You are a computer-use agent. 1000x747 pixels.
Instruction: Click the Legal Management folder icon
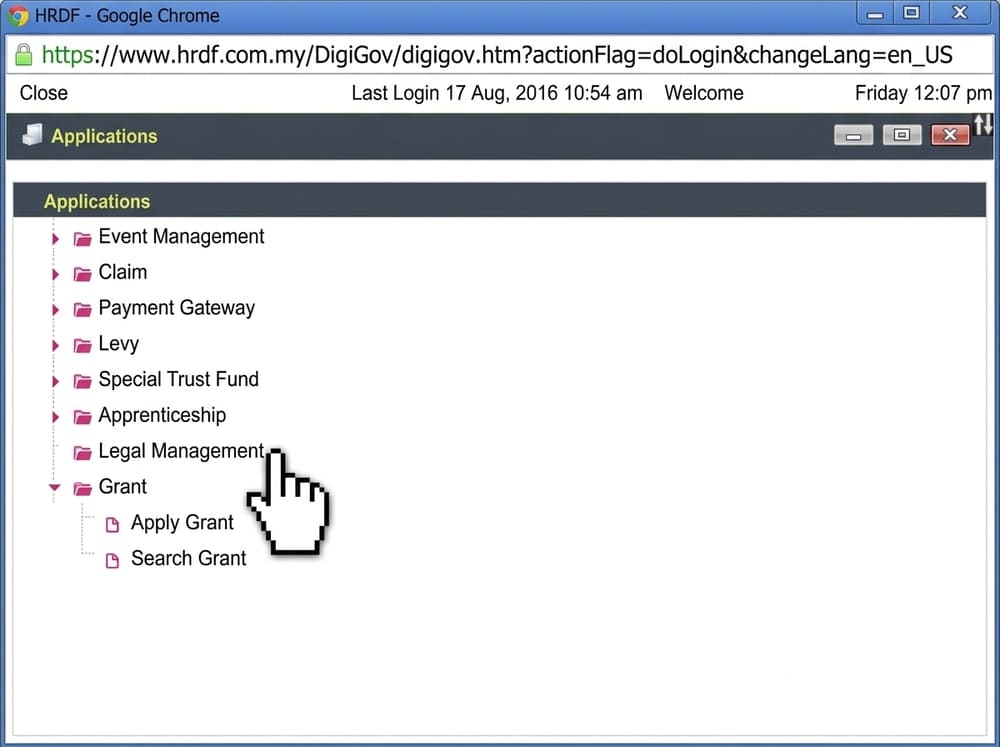click(82, 453)
